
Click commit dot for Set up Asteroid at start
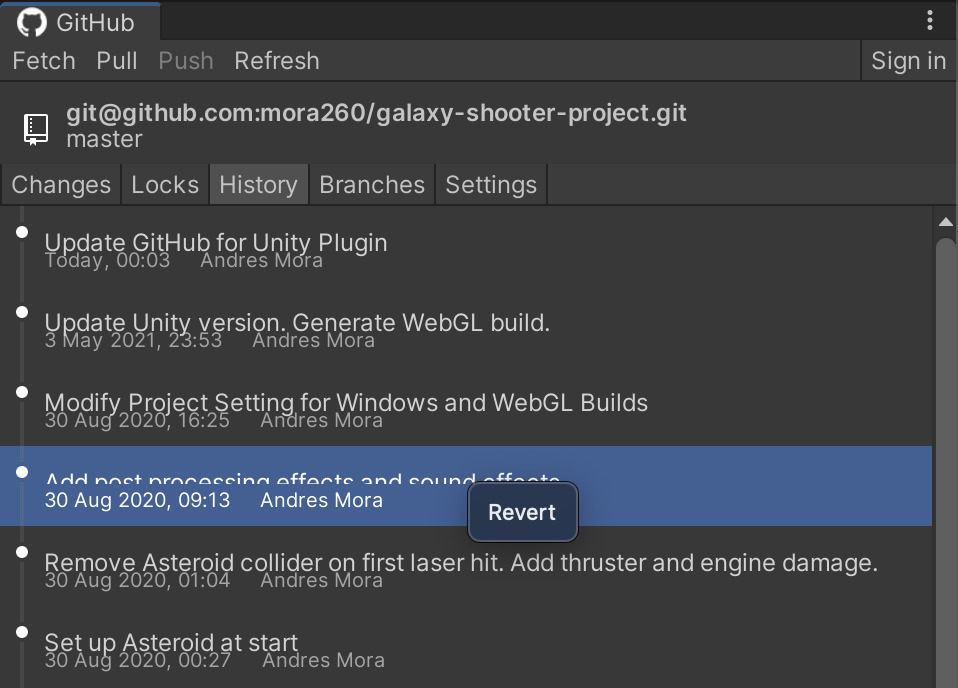22,632
